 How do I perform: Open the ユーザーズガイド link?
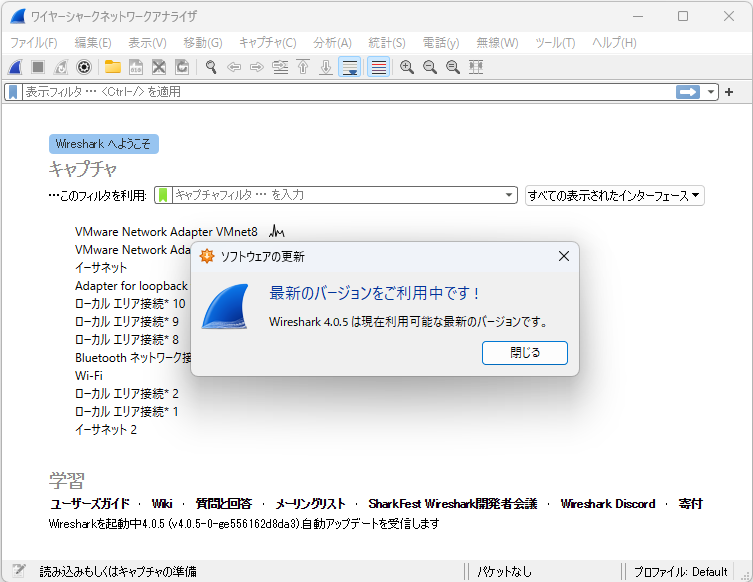(x=90, y=504)
